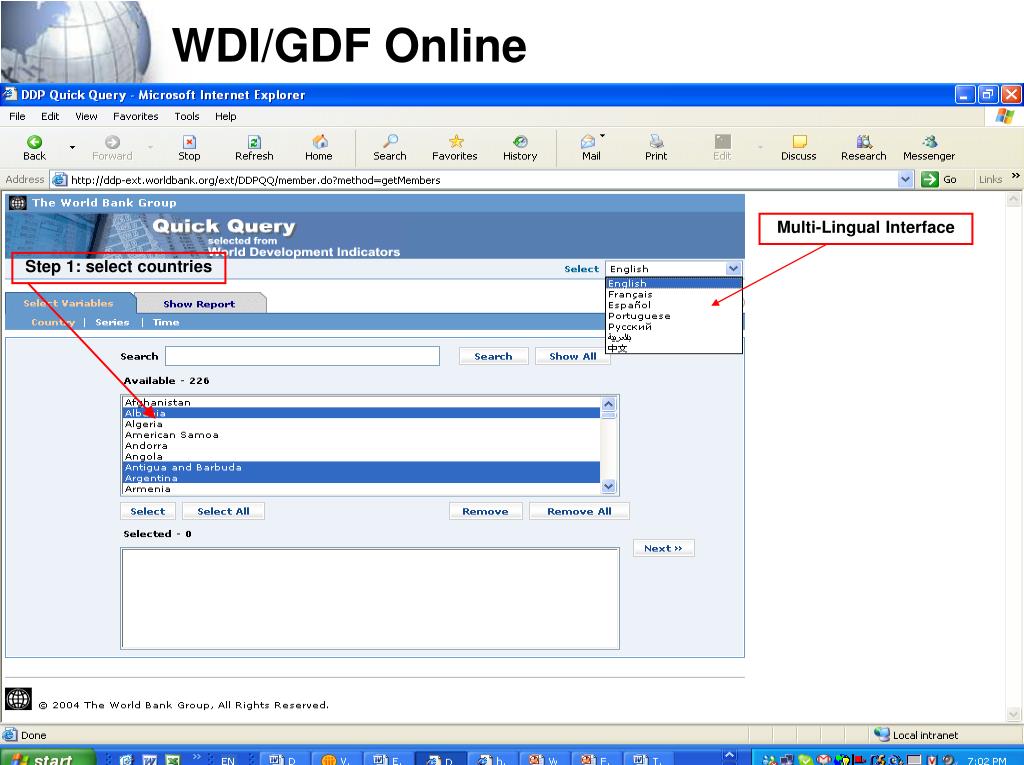Open the History icon
The width and height of the screenshot is (1024, 765).
point(520,141)
